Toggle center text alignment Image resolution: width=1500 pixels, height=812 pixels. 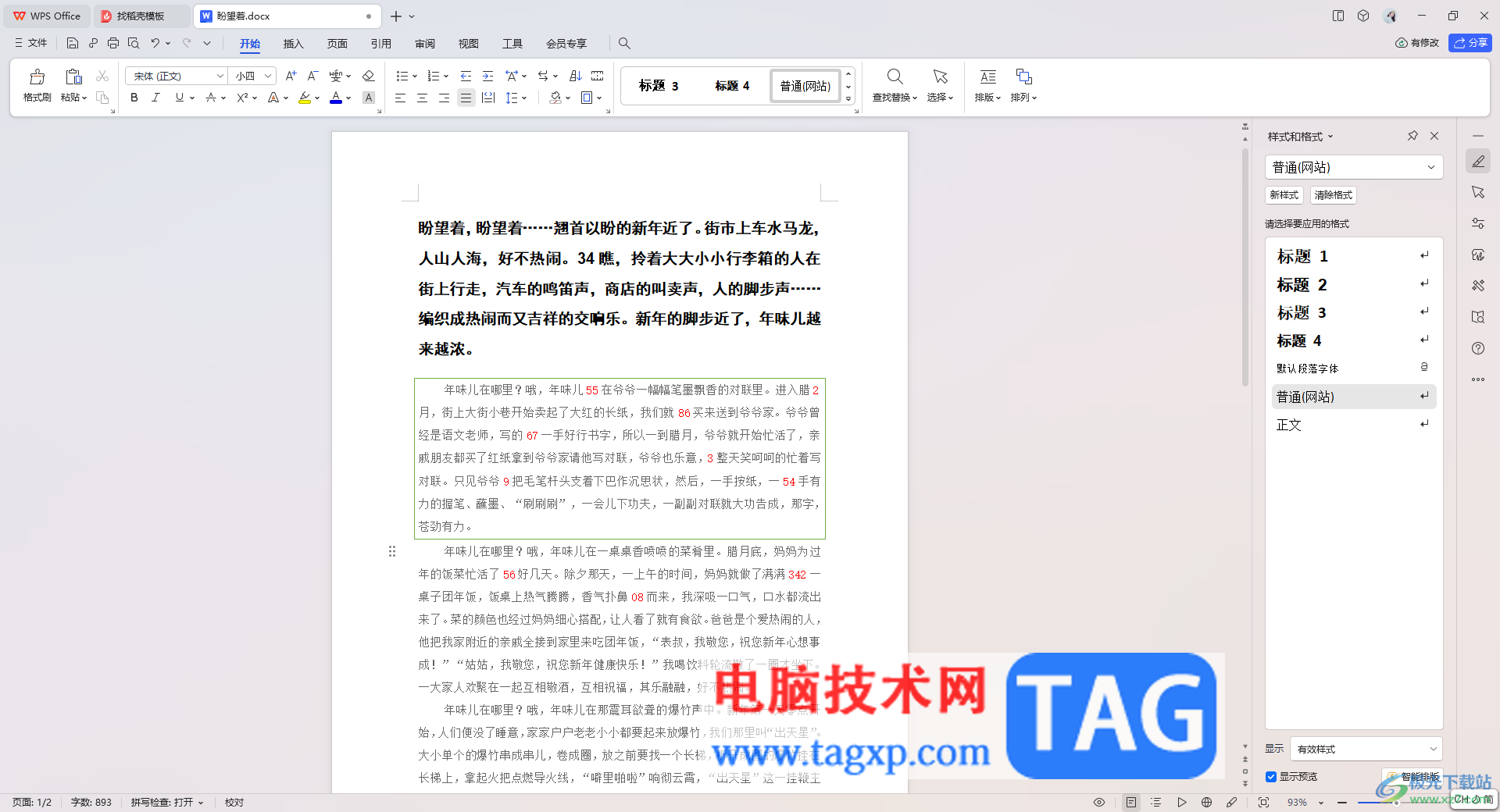coord(422,98)
